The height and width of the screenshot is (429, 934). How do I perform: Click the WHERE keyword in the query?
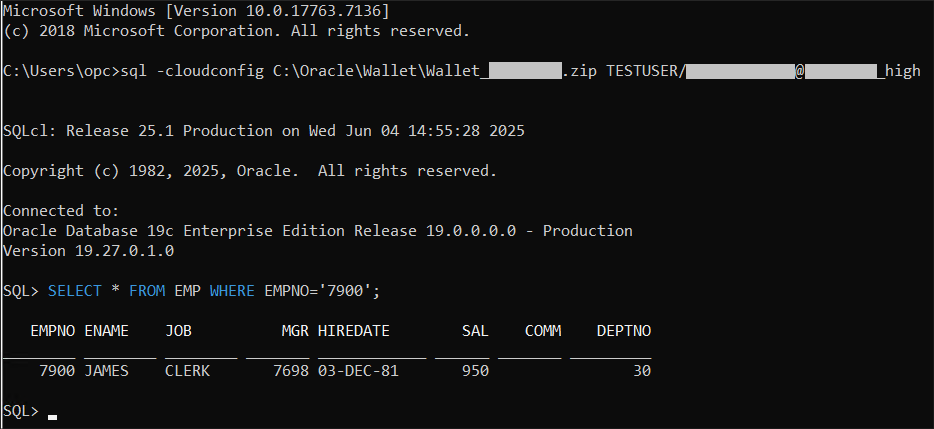pos(232,291)
